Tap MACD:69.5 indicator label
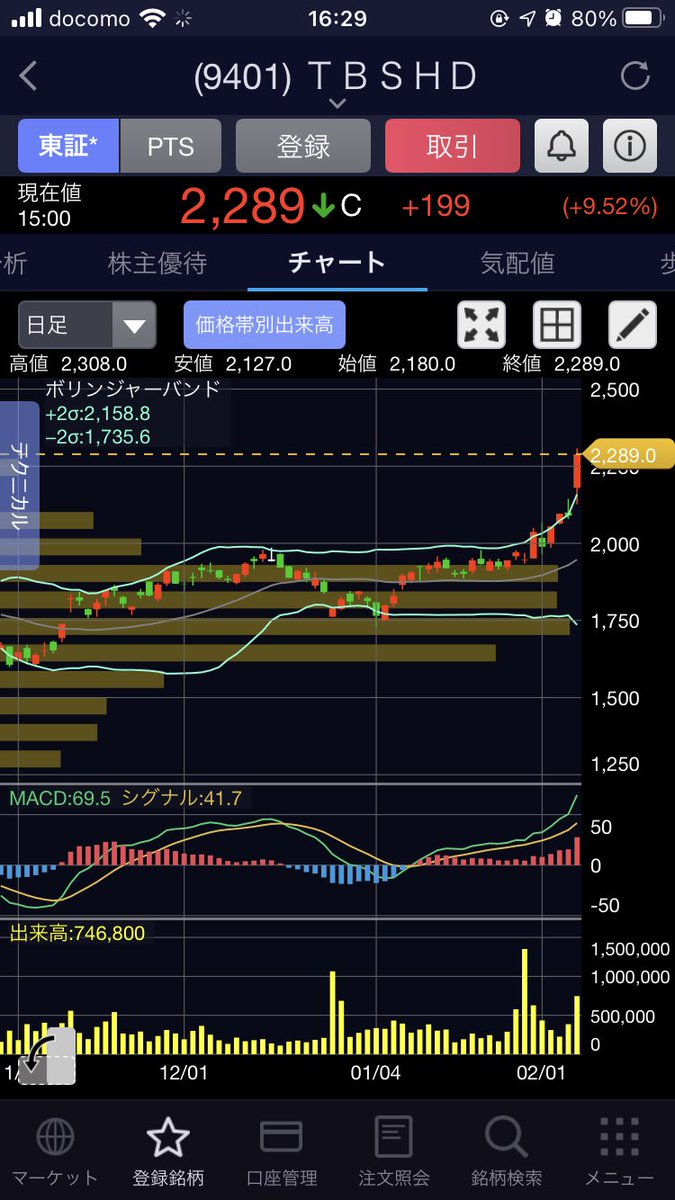Viewport: 675px width, 1200px height. (x=59, y=798)
